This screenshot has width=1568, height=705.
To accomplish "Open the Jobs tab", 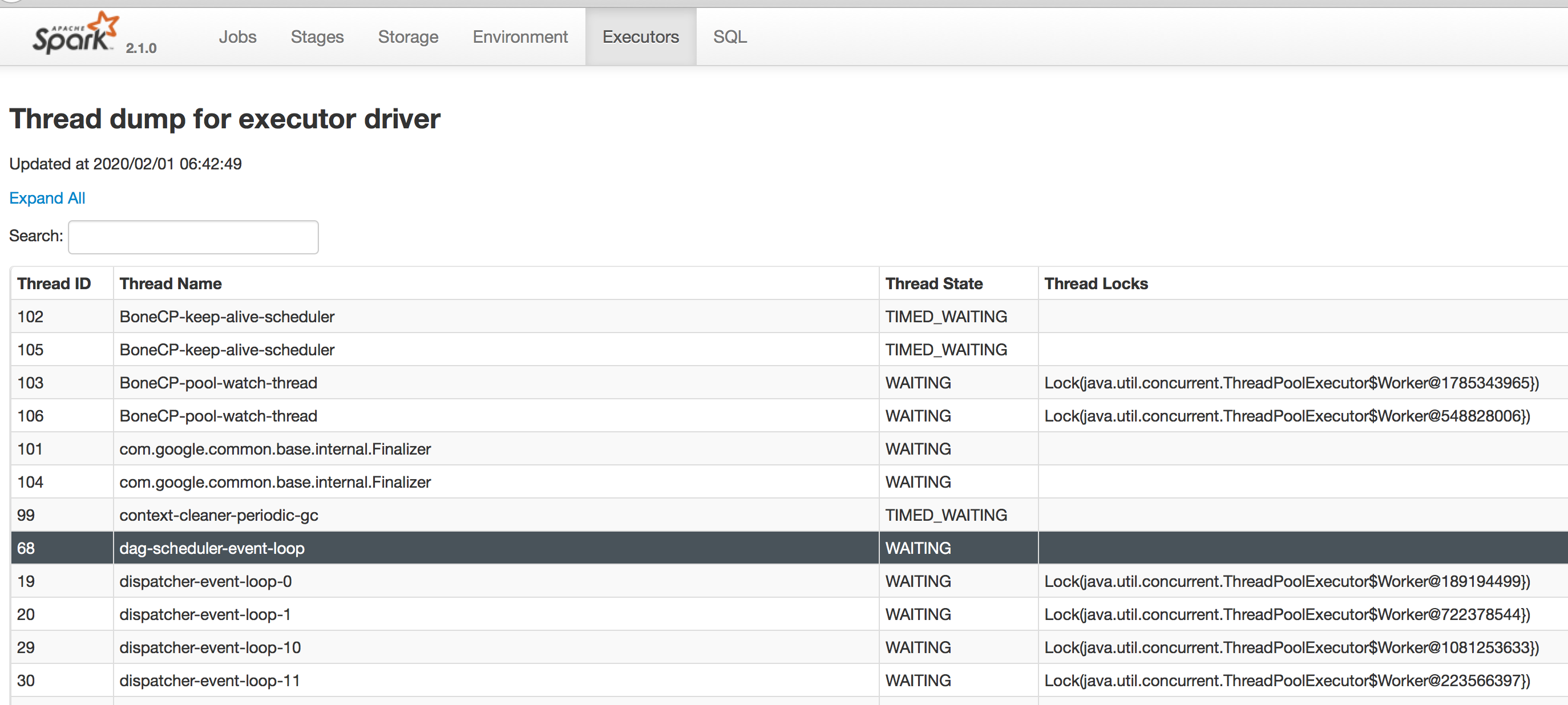I will (237, 37).
